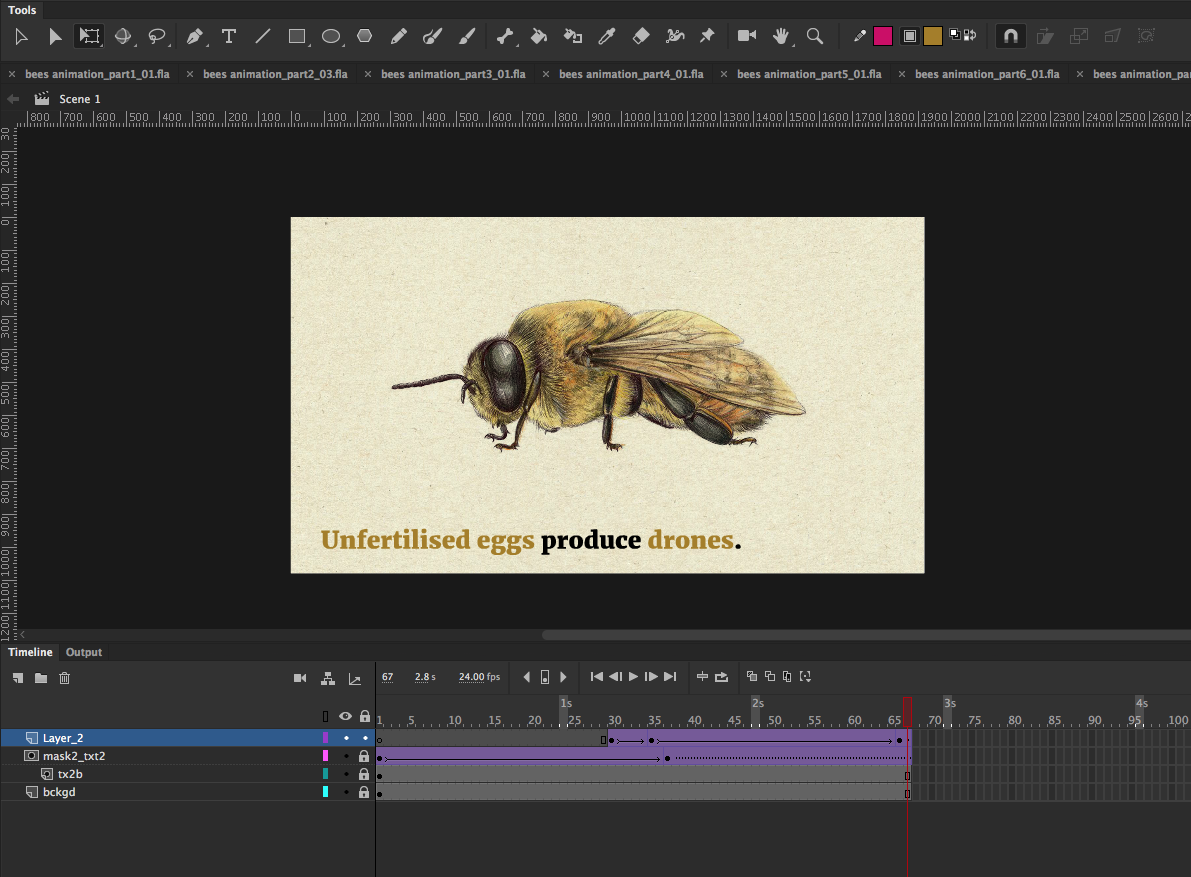Switch to bees animation_part2_03.fla tab
The height and width of the screenshot is (877, 1191).
pos(275,74)
